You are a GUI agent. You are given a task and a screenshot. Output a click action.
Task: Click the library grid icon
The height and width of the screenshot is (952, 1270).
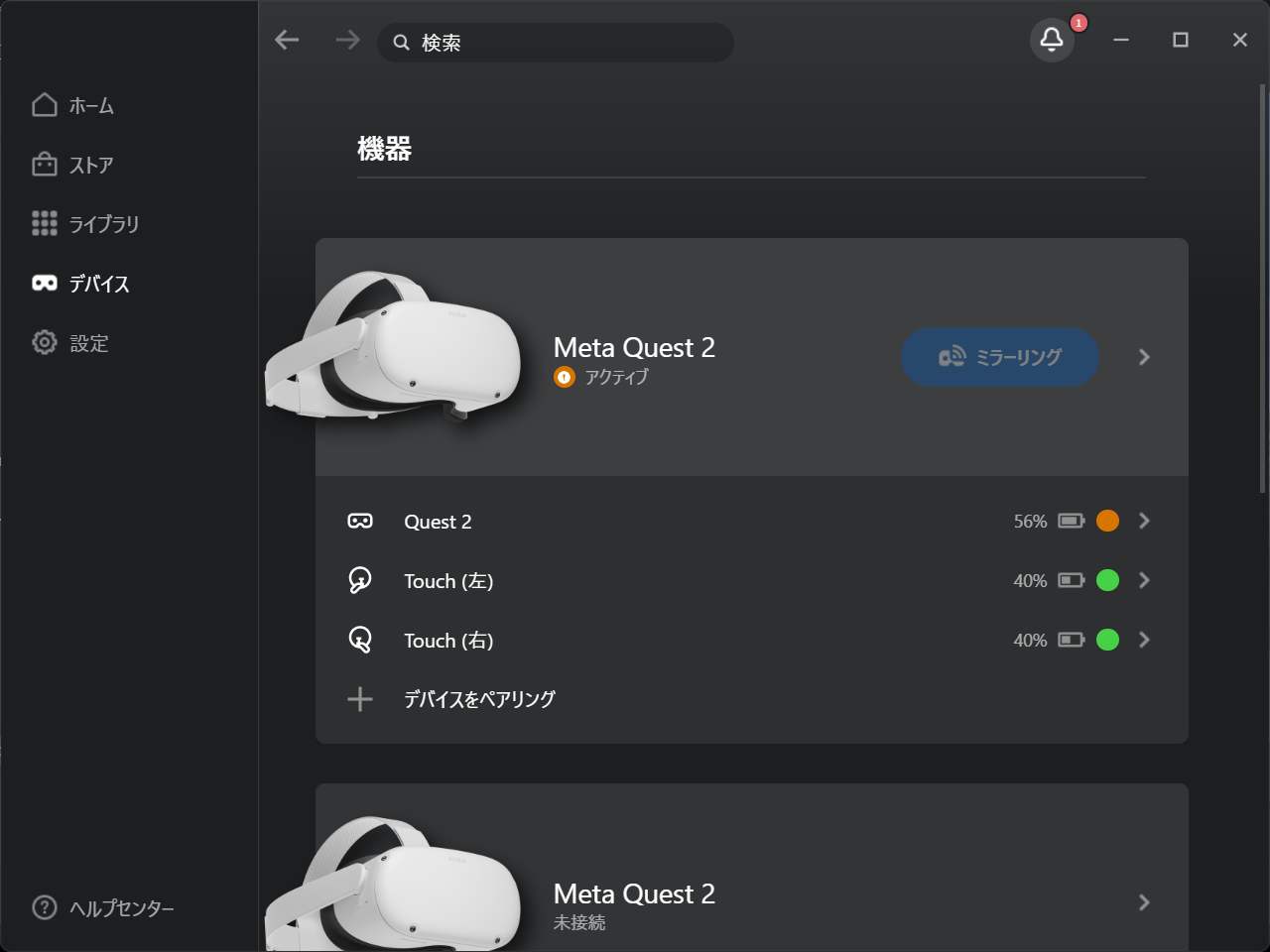click(x=45, y=223)
